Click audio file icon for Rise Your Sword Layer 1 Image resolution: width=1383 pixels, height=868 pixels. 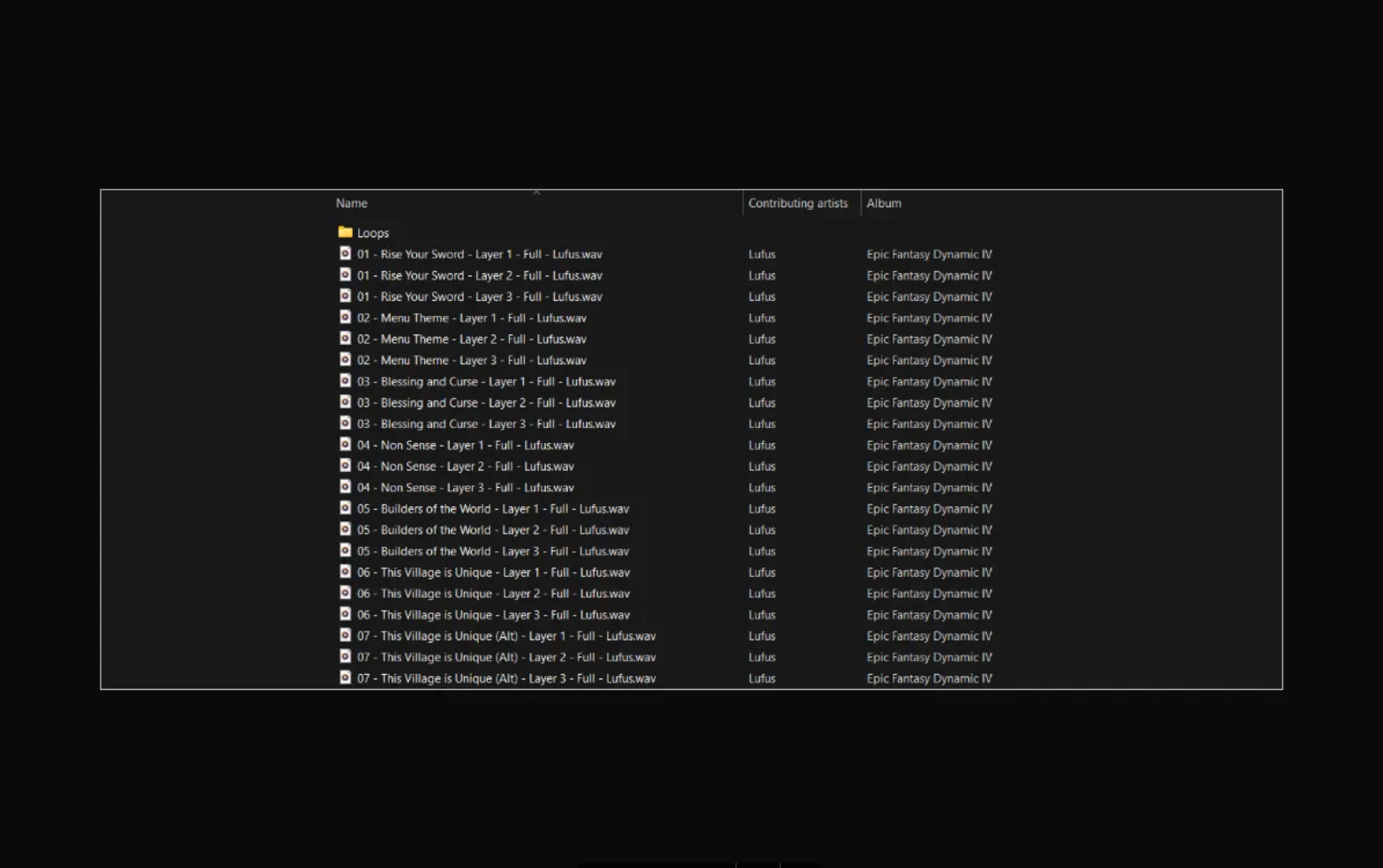coord(345,253)
